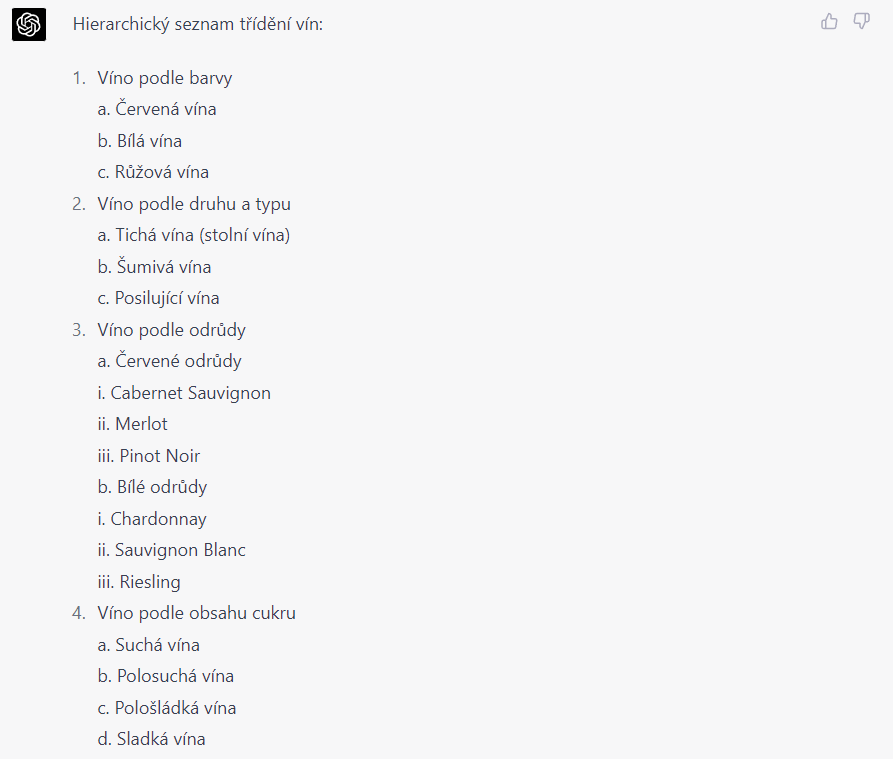The width and height of the screenshot is (893, 759).
Task: Click list item 'Víno podle obsahu cukru'
Action: pyautogui.click(x=197, y=613)
